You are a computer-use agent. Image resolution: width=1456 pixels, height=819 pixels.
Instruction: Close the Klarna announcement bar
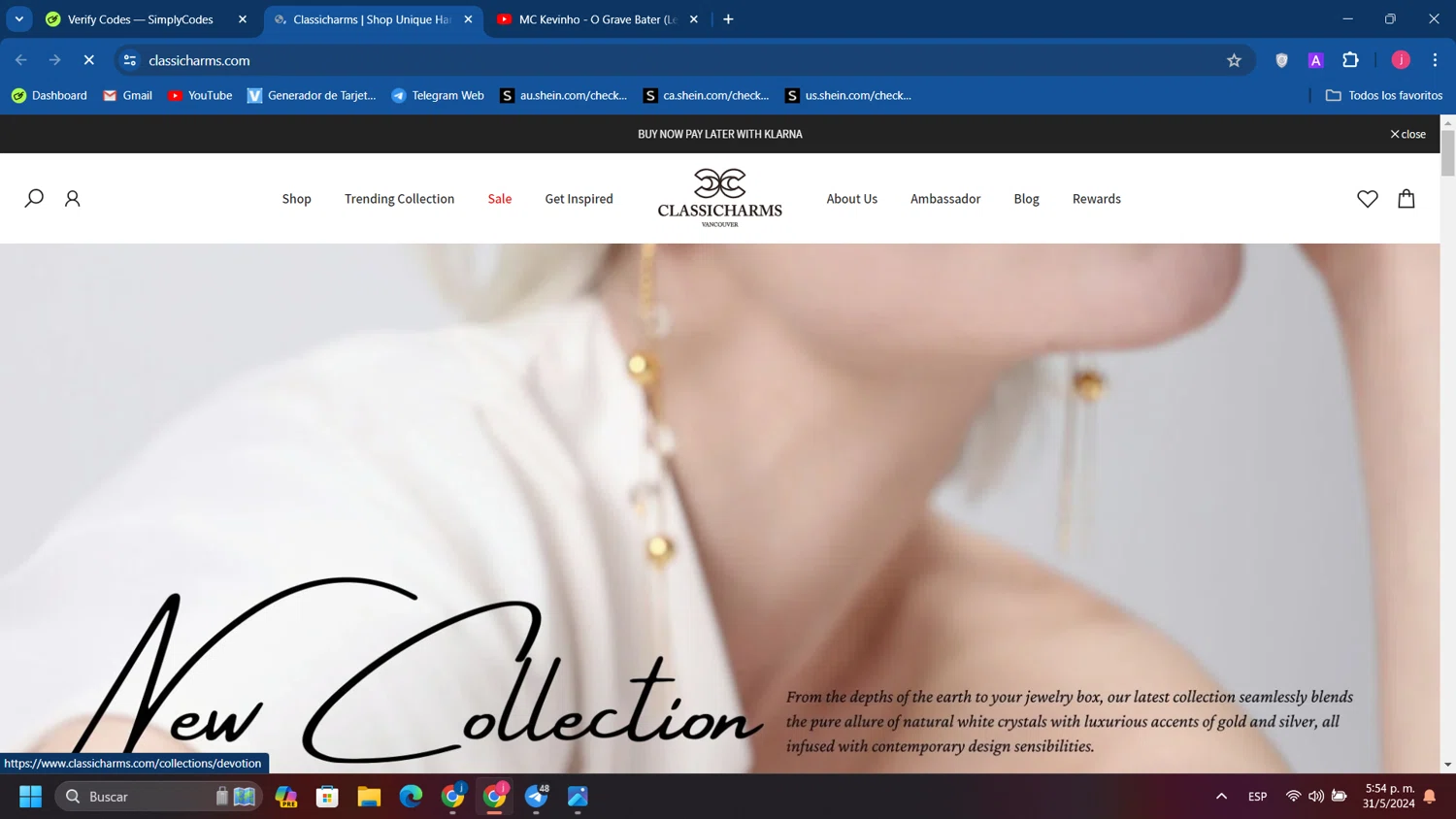pyautogui.click(x=1407, y=134)
